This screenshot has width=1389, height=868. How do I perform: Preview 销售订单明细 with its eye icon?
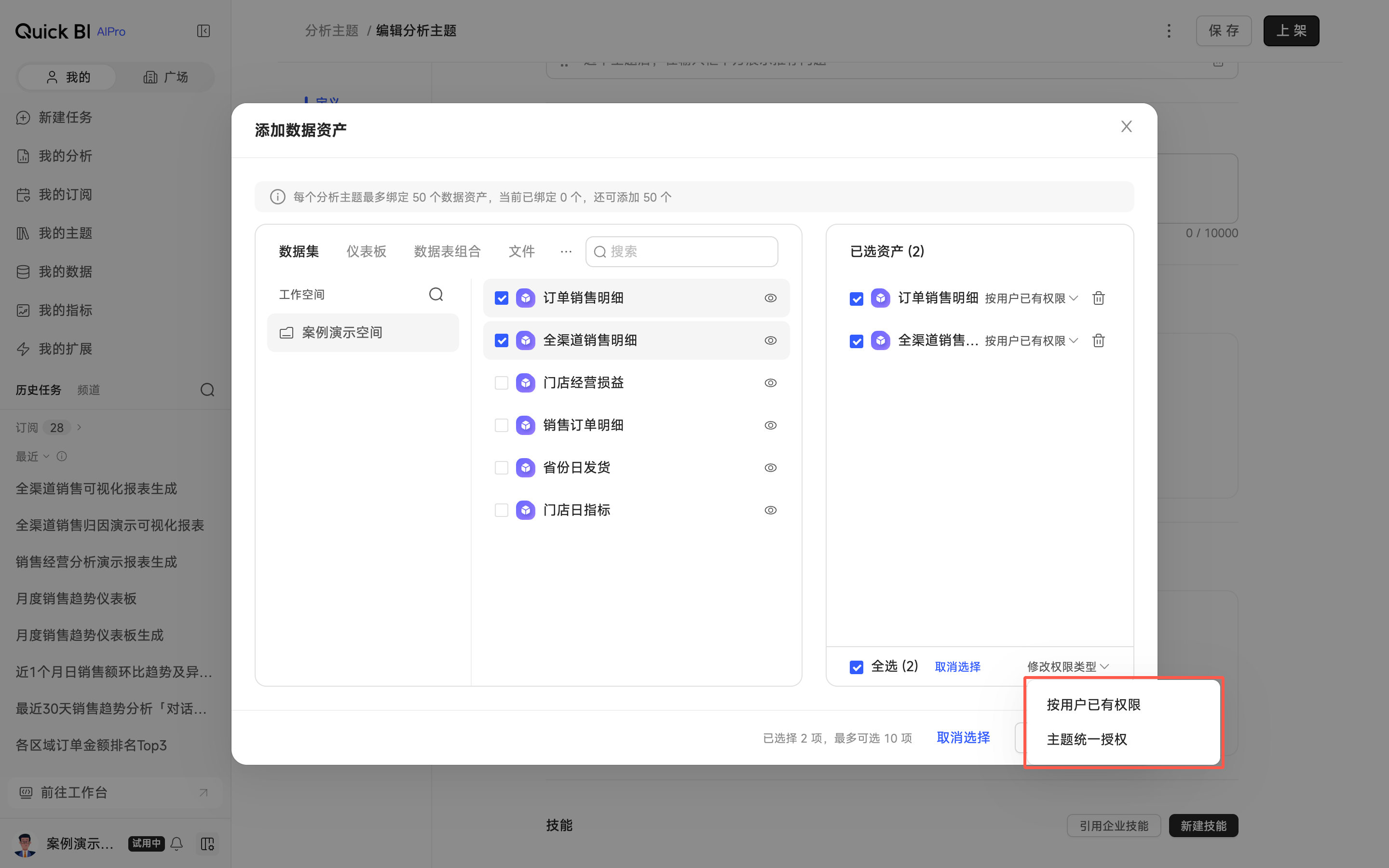(770, 425)
